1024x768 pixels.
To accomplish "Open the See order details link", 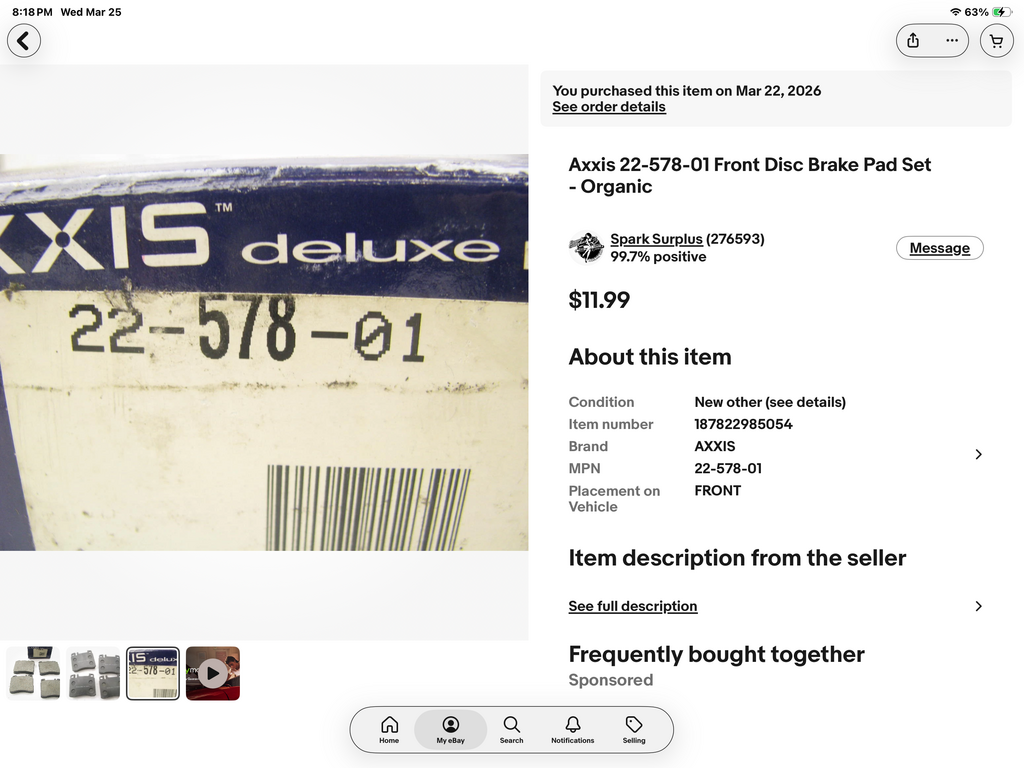I will [609, 107].
